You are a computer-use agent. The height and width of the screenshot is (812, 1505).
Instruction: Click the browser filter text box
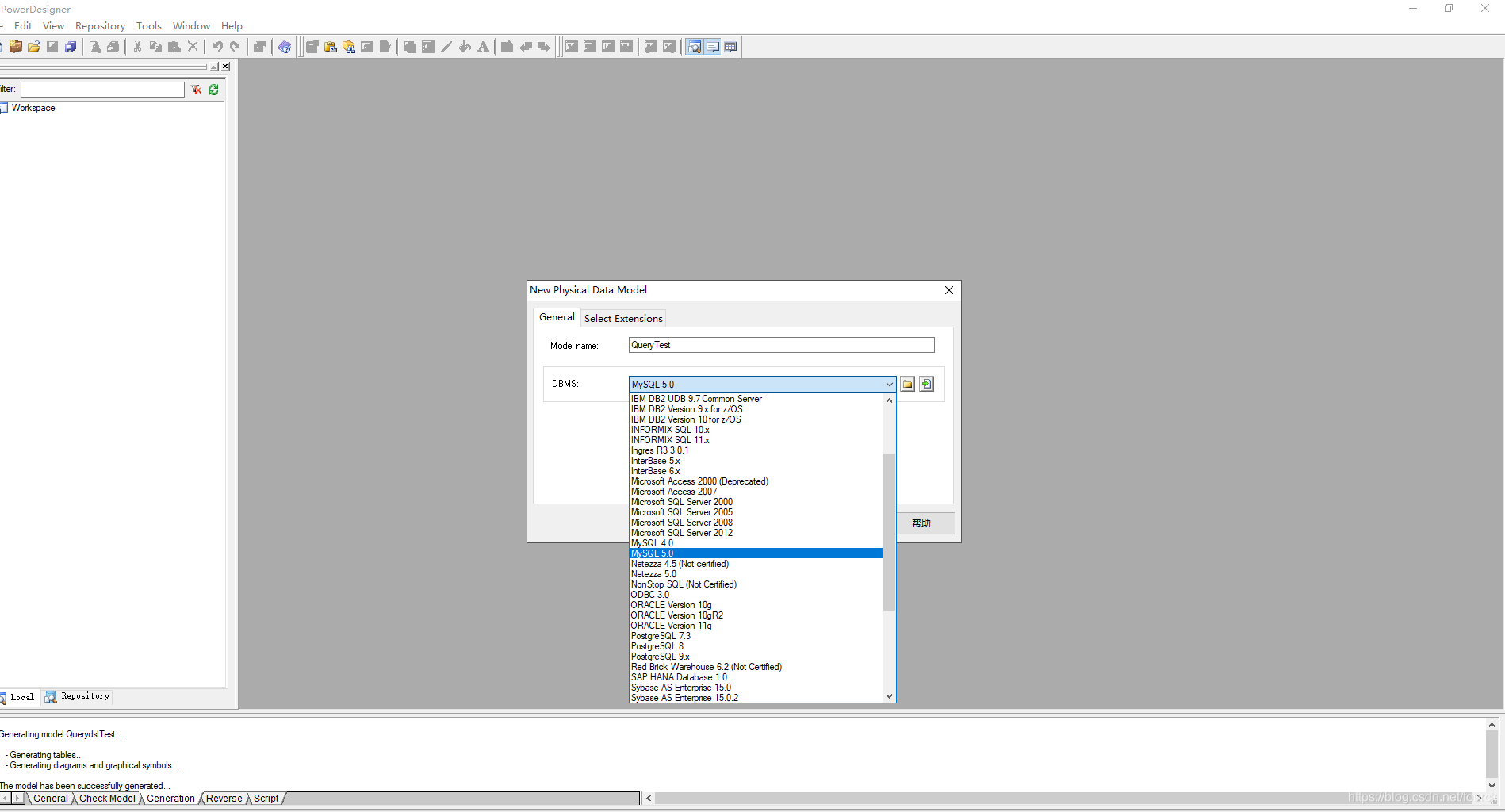pyautogui.click(x=102, y=90)
